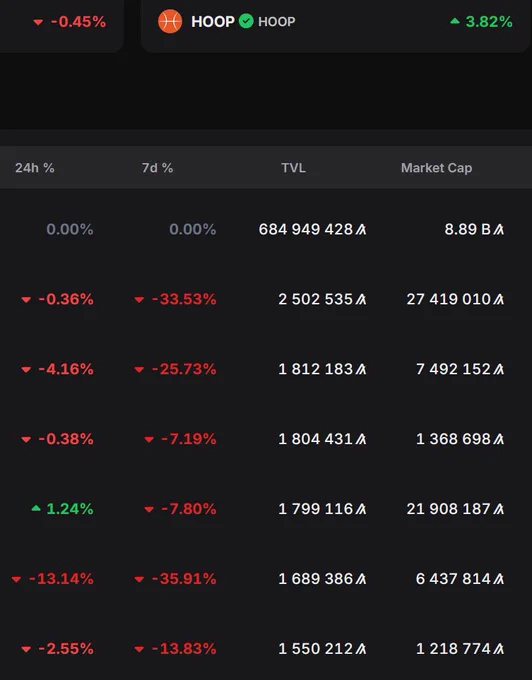Screen dimensions: 532x680
Task: Open the HOOP token name link
Action: click(x=213, y=21)
